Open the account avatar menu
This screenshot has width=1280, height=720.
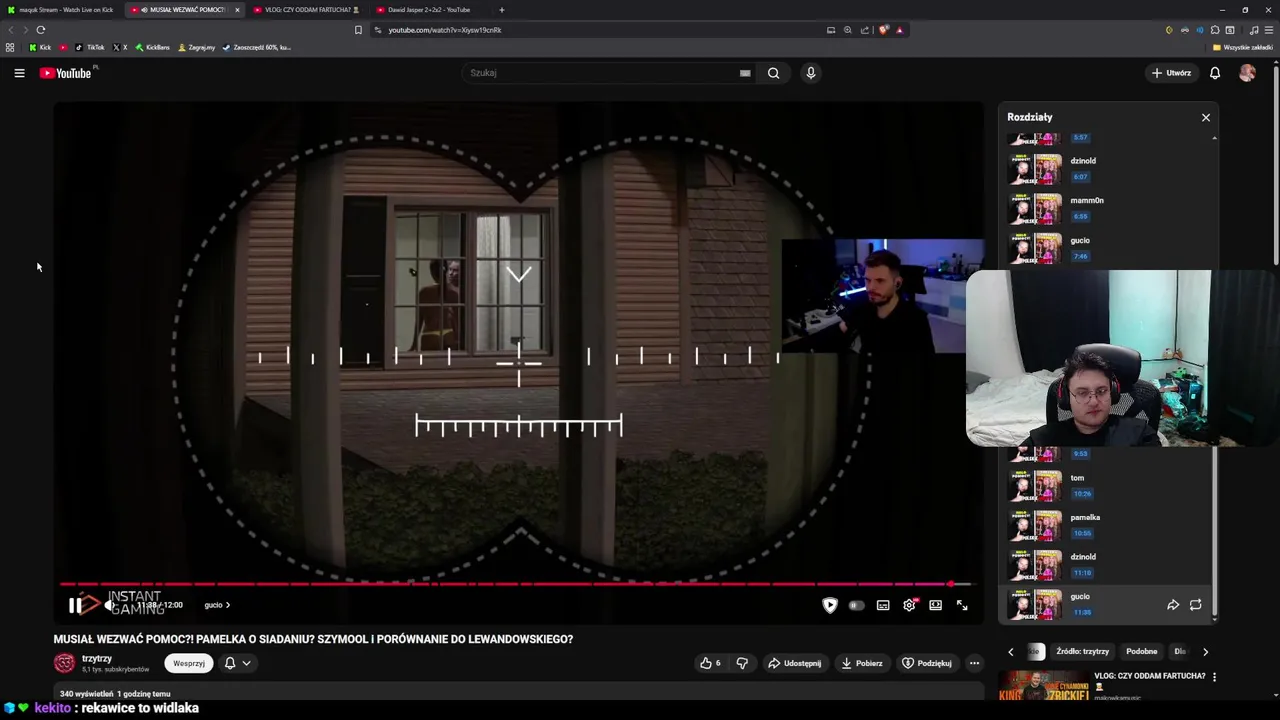[1247, 73]
